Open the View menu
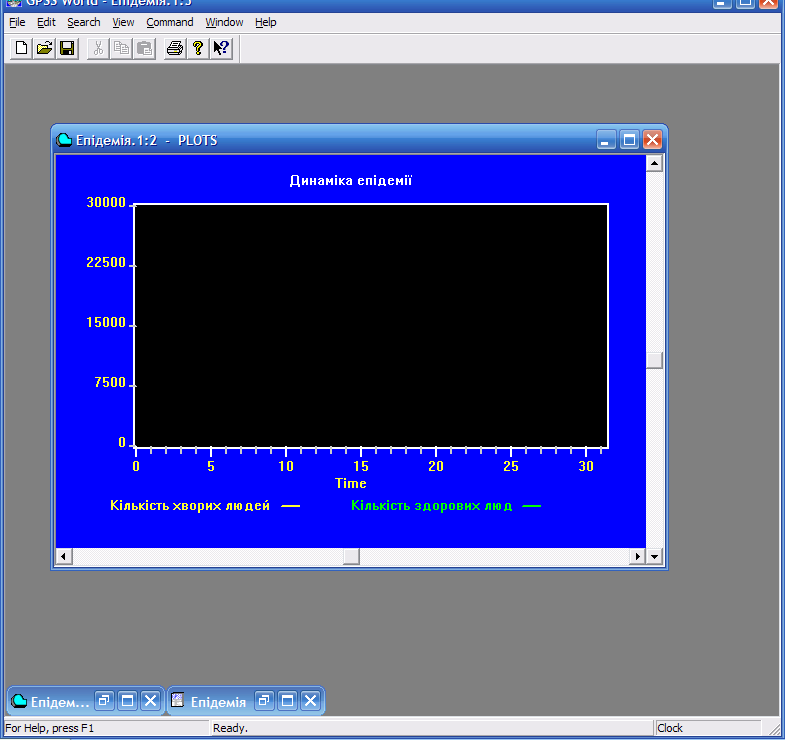 pos(123,23)
